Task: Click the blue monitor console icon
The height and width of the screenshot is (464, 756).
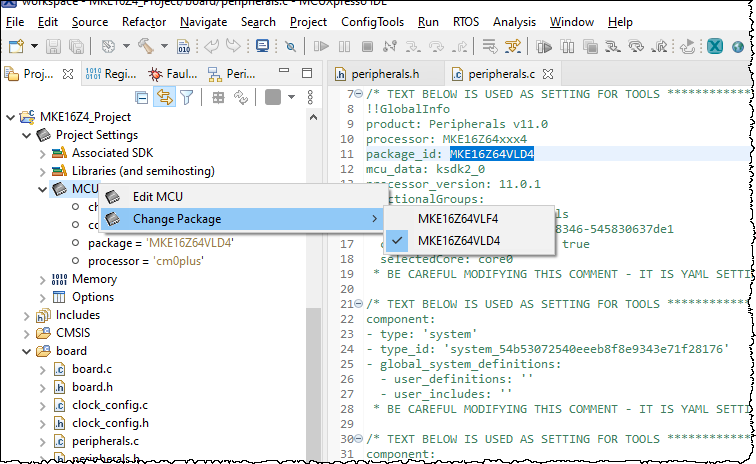Action: [262, 47]
